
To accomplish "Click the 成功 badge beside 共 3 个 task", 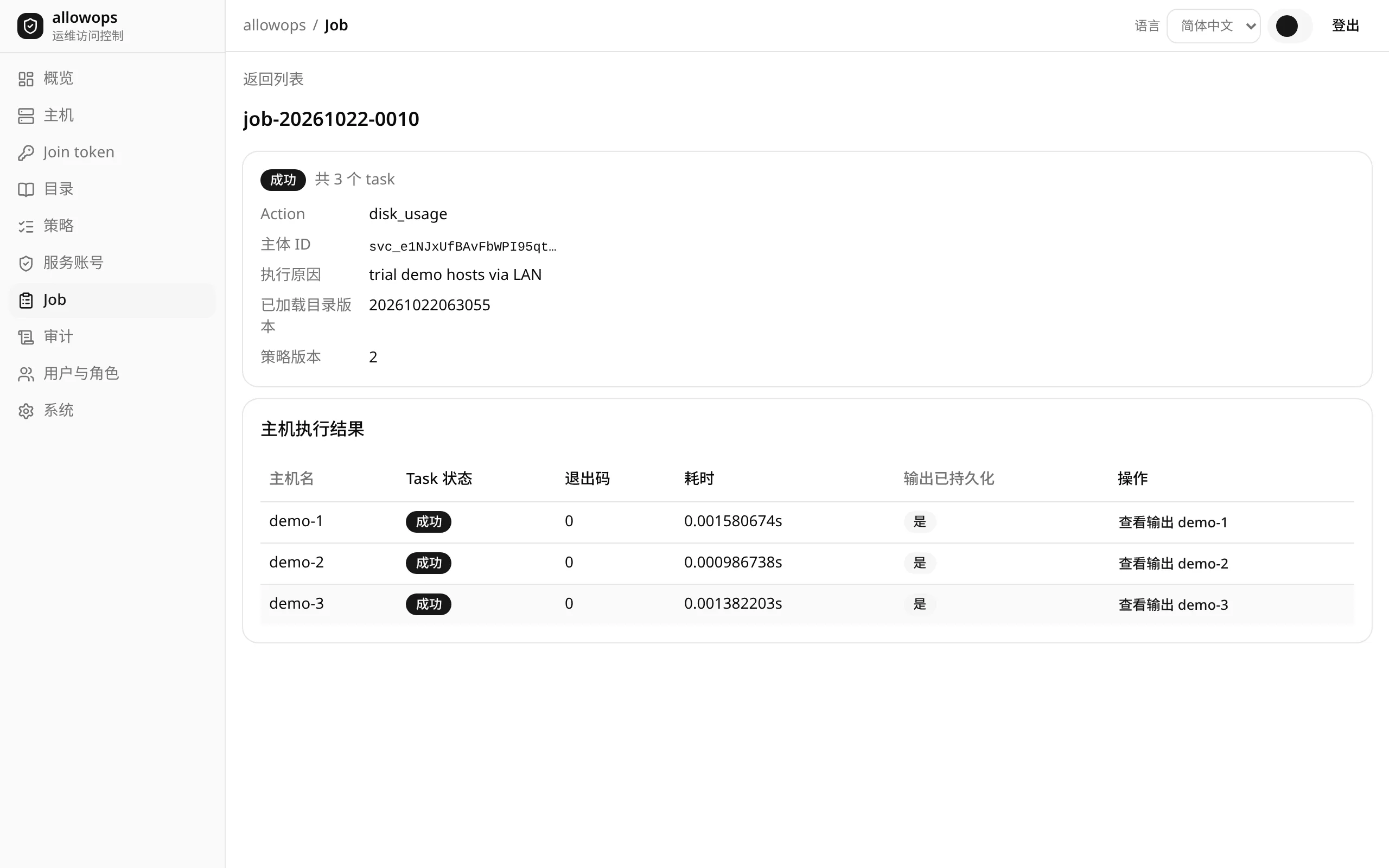I will (283, 180).
